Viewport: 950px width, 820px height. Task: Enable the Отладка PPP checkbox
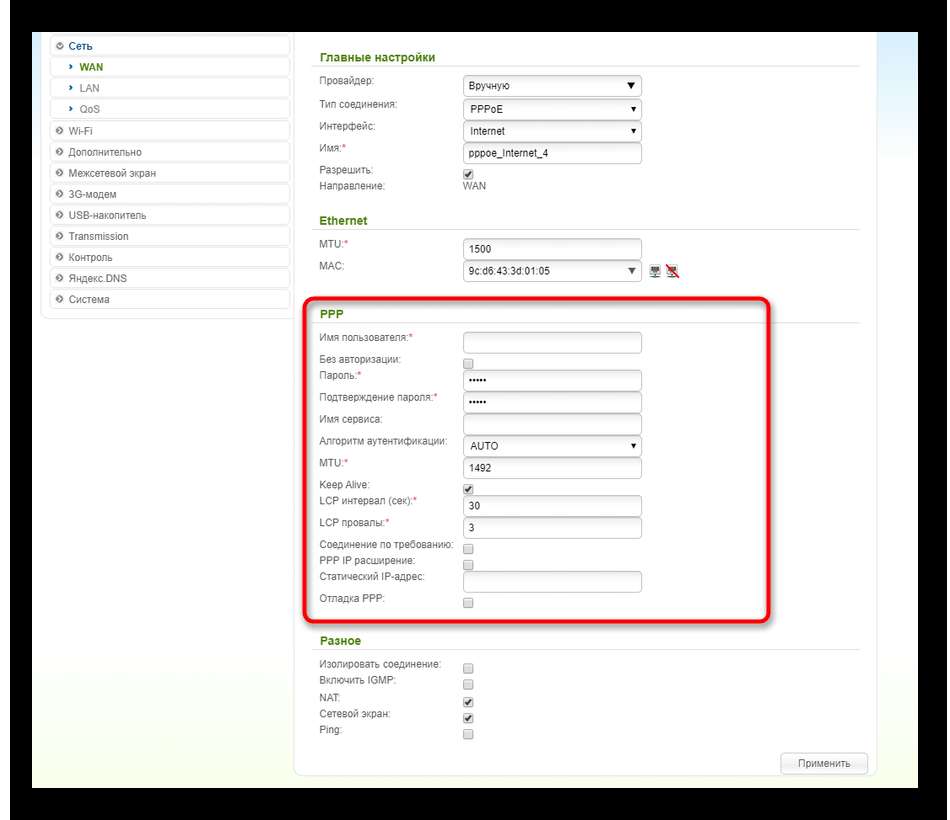coord(468,602)
